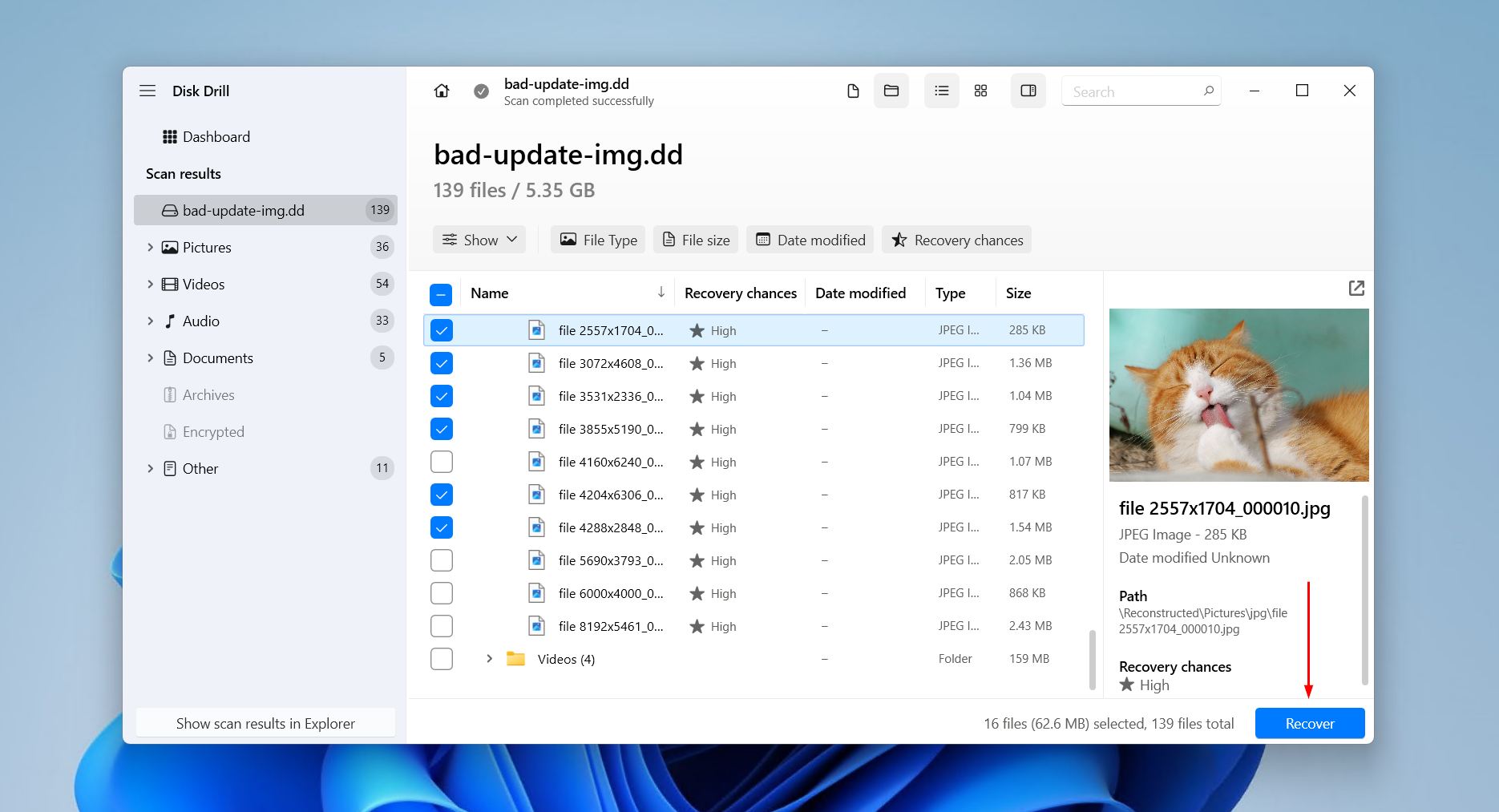Open the File Type filter
Viewport: 1499px width, 812px height.
pos(598,240)
